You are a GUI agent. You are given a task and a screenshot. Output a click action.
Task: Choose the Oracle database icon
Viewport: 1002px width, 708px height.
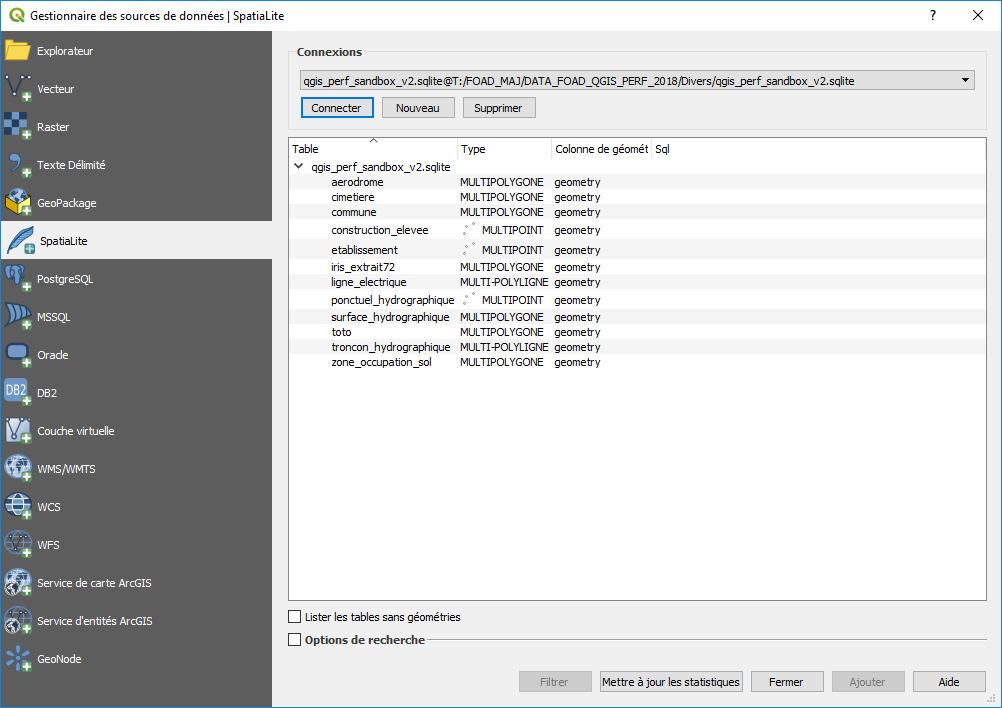click(18, 355)
